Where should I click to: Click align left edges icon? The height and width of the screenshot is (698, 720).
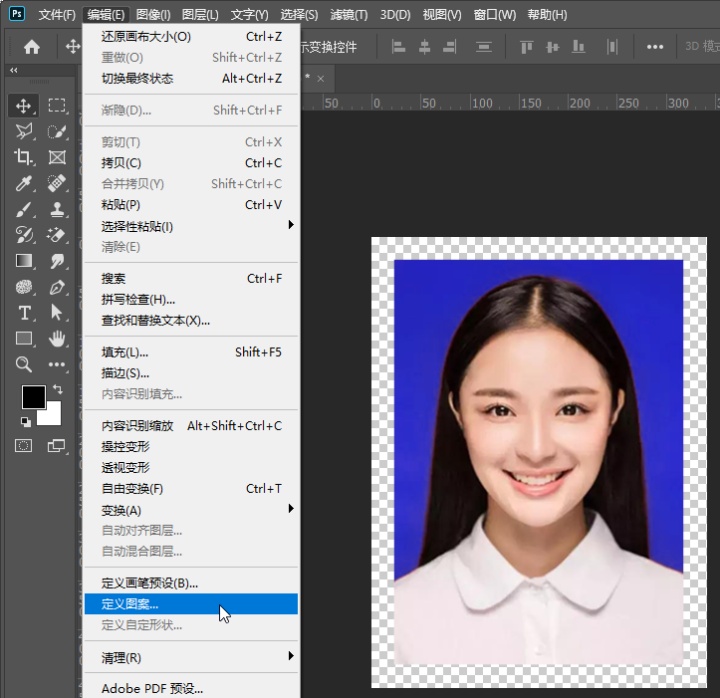tap(398, 46)
